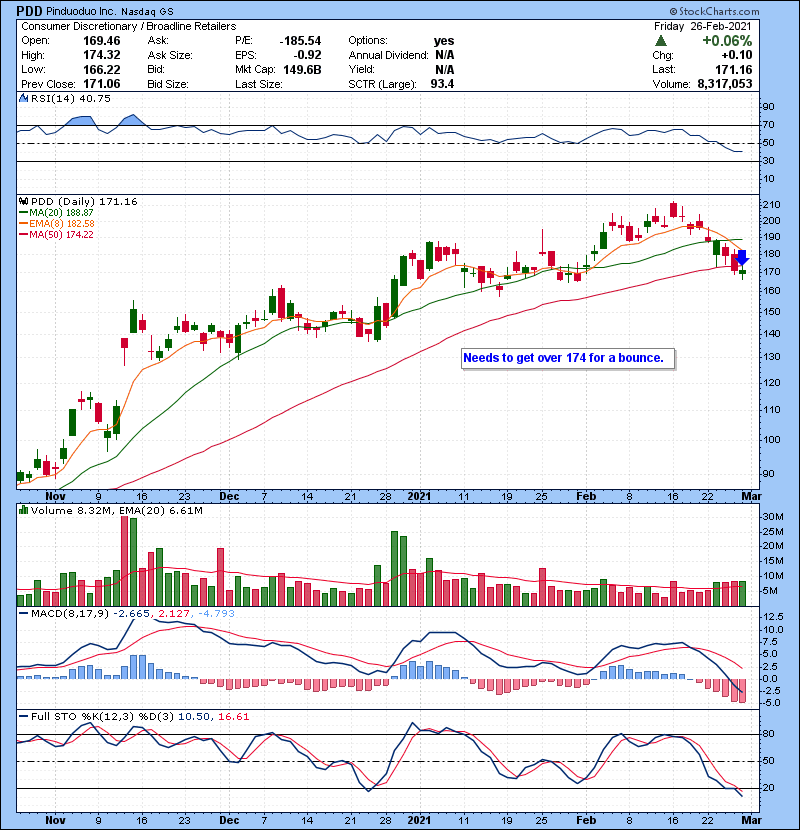Image resolution: width=800 pixels, height=830 pixels.
Task: Click the High value 174.32
Action: [x=102, y=55]
